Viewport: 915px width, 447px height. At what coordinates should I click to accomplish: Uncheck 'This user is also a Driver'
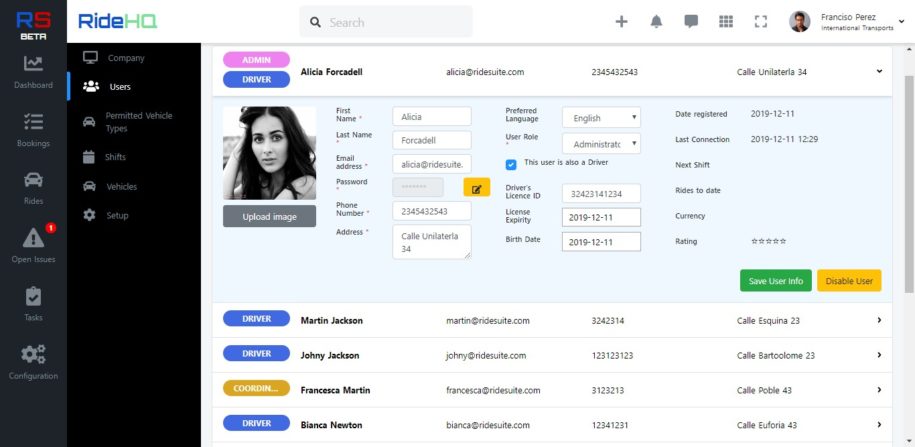[x=511, y=163]
